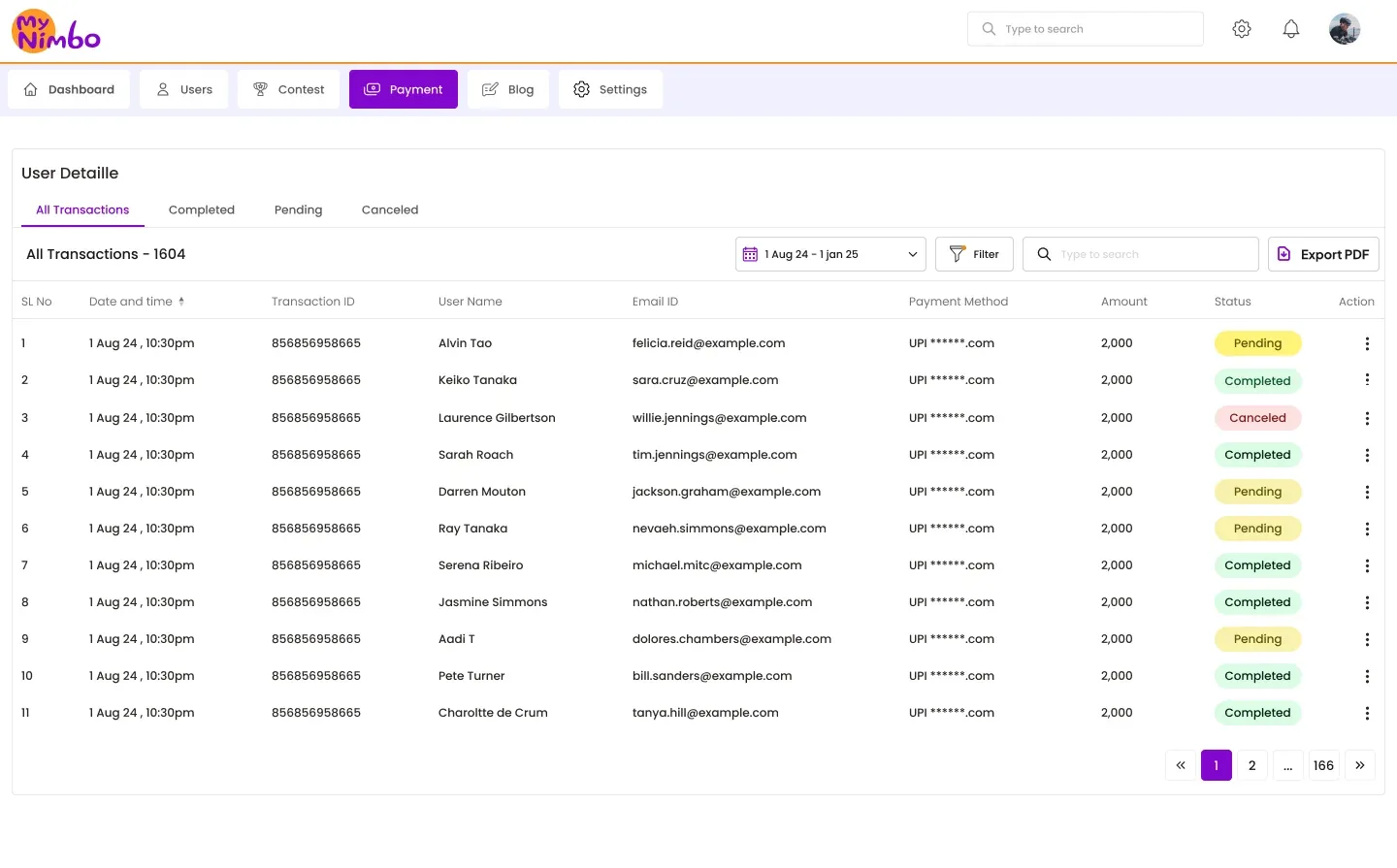Open action menu for Ray Tanaka
The image size is (1397, 868).
1367,529
